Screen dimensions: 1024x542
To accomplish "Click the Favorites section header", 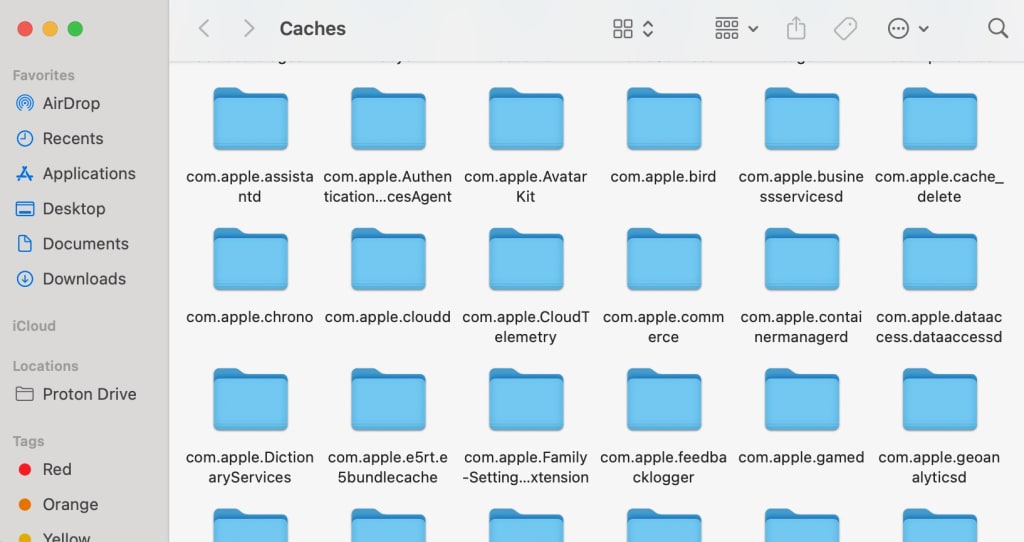I will 43,75.
